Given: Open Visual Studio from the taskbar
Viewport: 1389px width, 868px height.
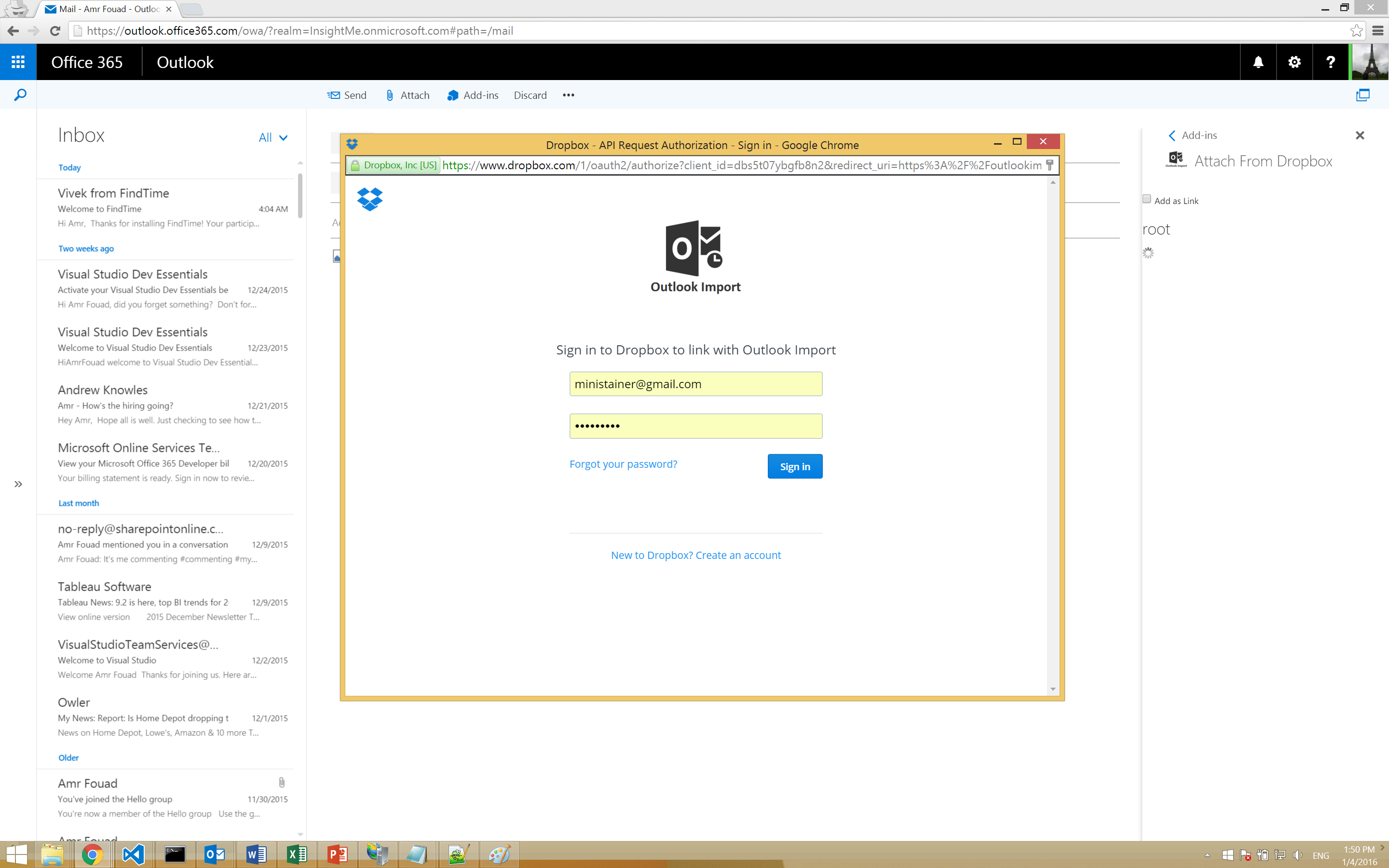Looking at the screenshot, I should (133, 855).
